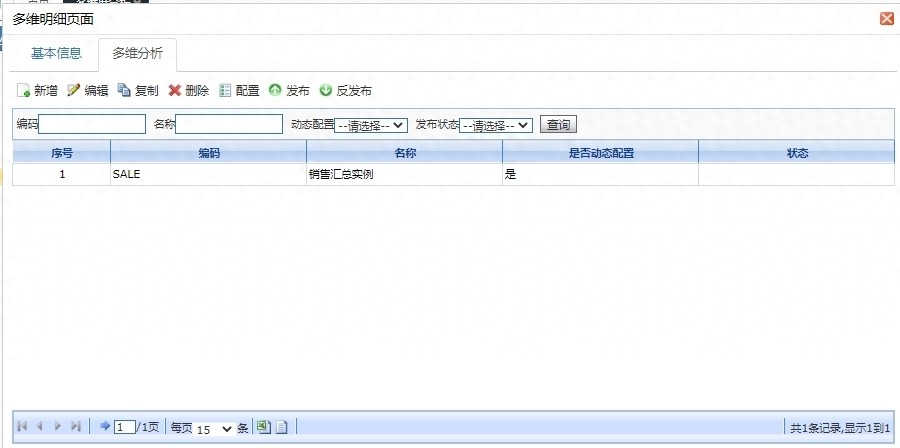This screenshot has width=900, height=448.
Task: Close the 多维明细页面 dialog
Action: pos(887,19)
